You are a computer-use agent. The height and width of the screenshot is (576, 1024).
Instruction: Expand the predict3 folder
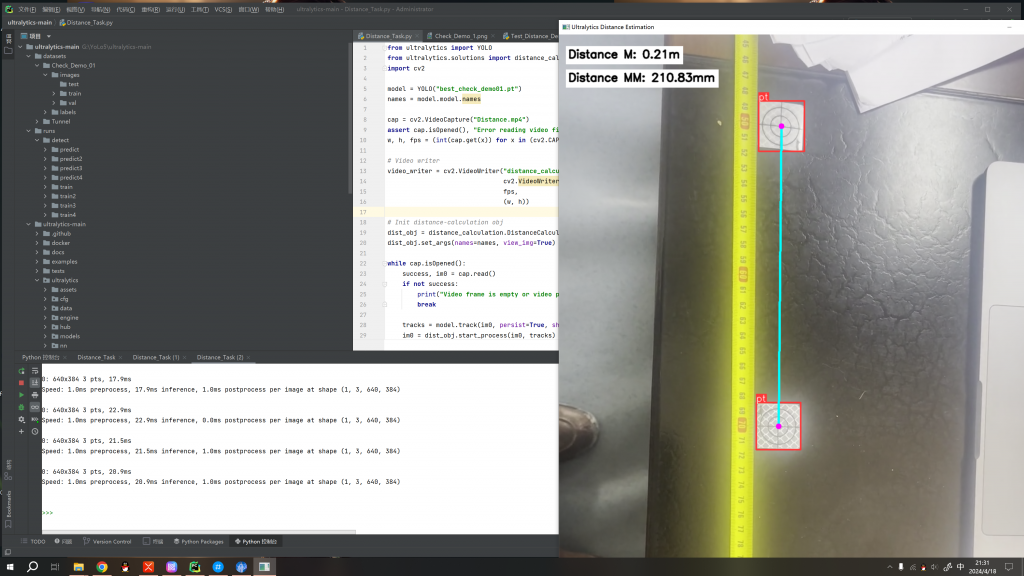[x=46, y=168]
